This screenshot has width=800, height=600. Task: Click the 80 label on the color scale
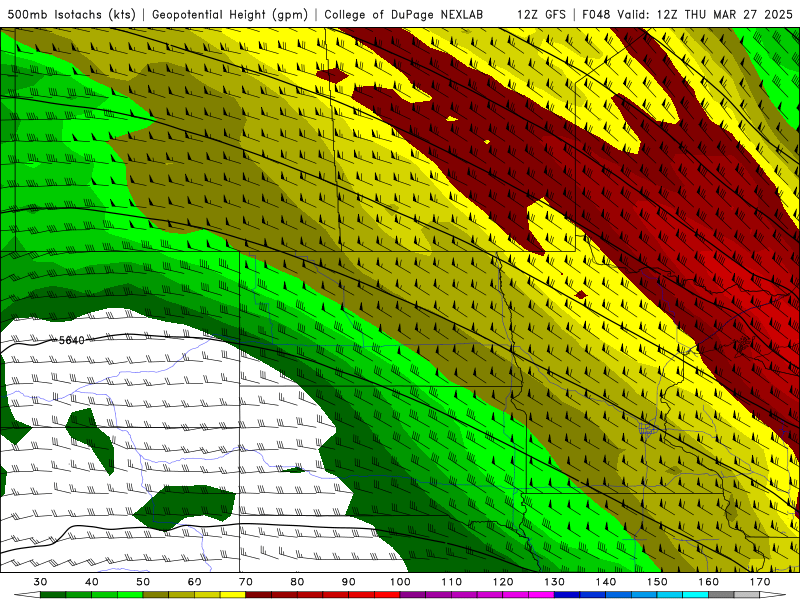pyautogui.click(x=297, y=582)
